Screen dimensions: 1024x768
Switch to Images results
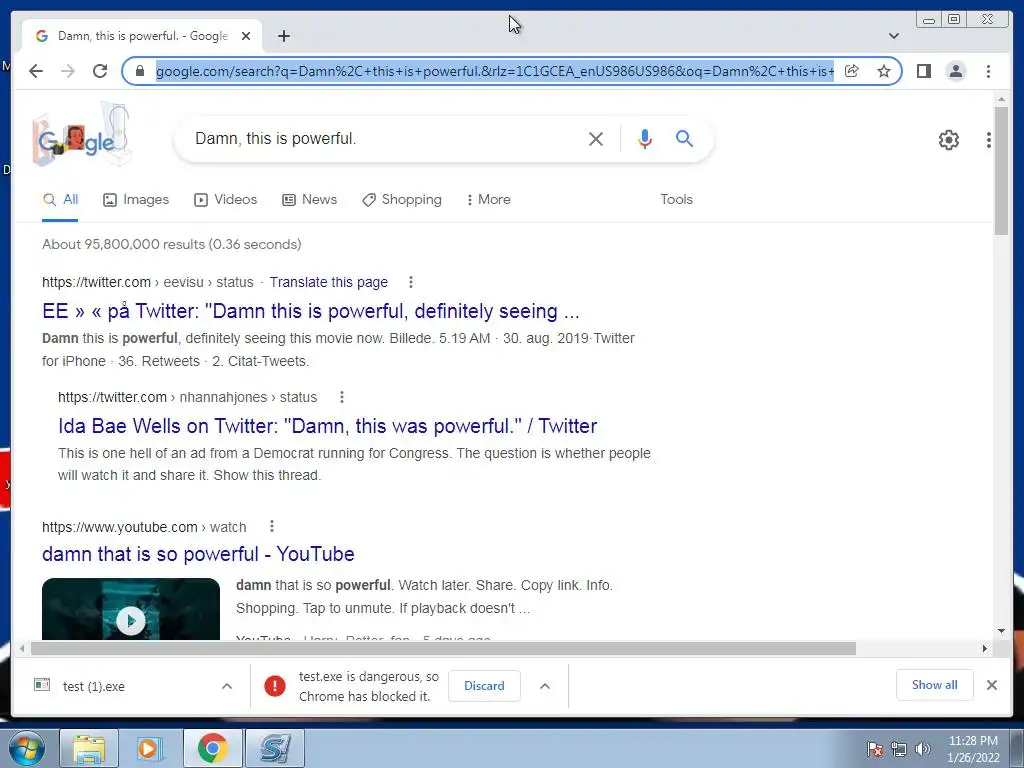[x=136, y=200]
